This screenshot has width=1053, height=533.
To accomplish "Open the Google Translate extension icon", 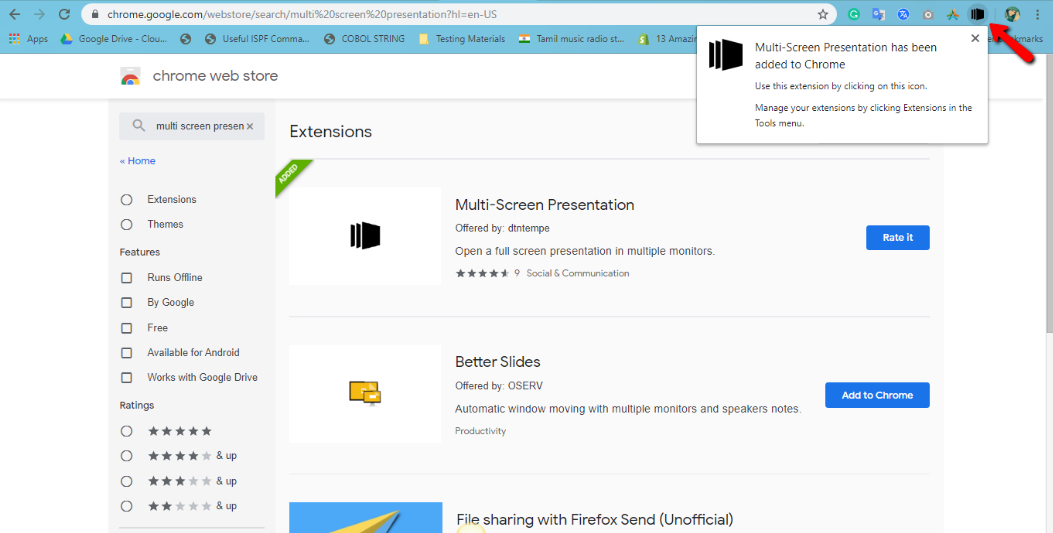I will (878, 14).
